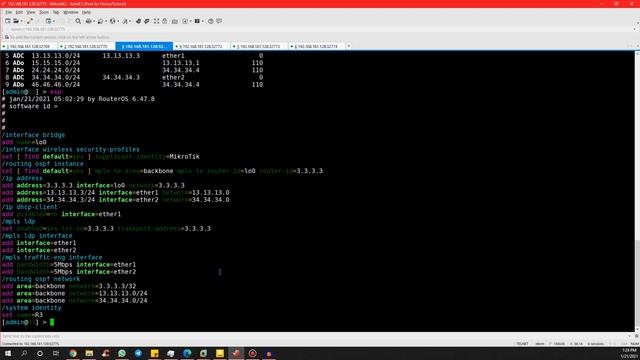Screen dimensions: 640x360
Task: Select the active blue session tab numbered 3
Action: pyautogui.click(x=144, y=47)
